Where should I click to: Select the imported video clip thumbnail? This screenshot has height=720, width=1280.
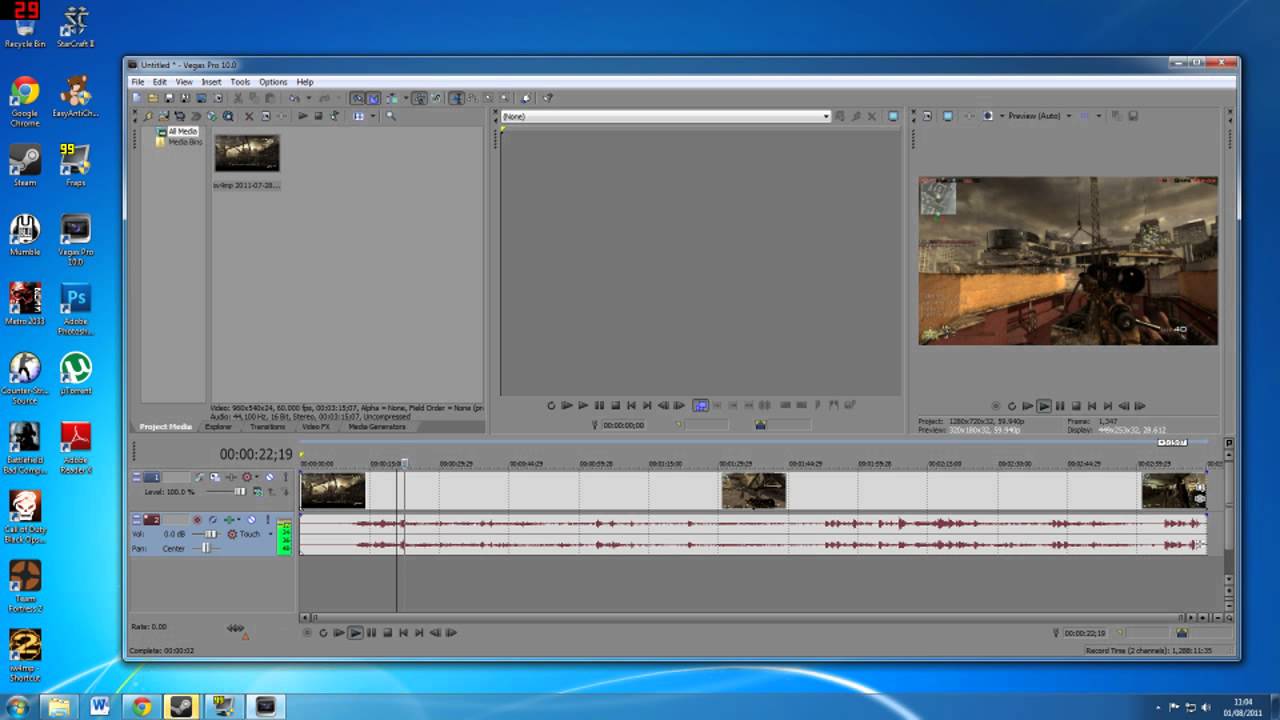click(x=247, y=153)
